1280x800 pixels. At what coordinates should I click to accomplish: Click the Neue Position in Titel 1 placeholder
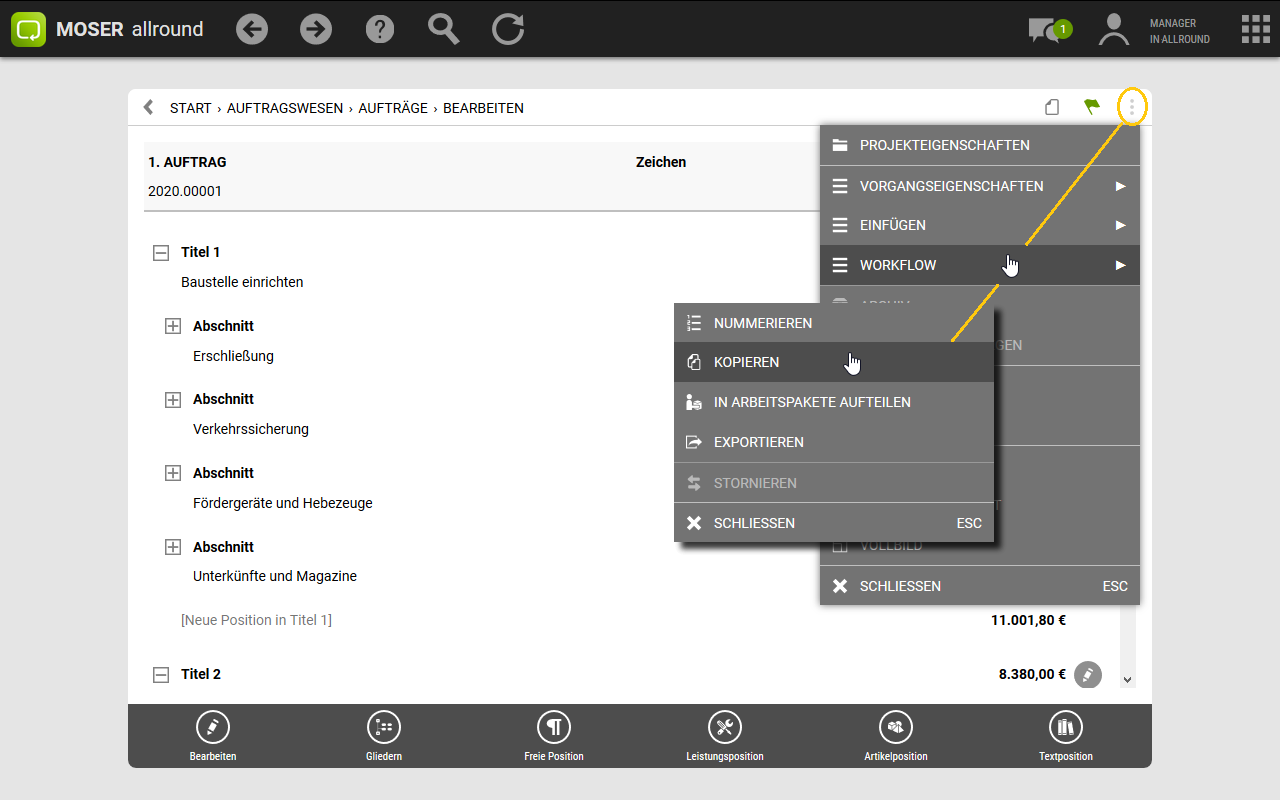pos(256,620)
